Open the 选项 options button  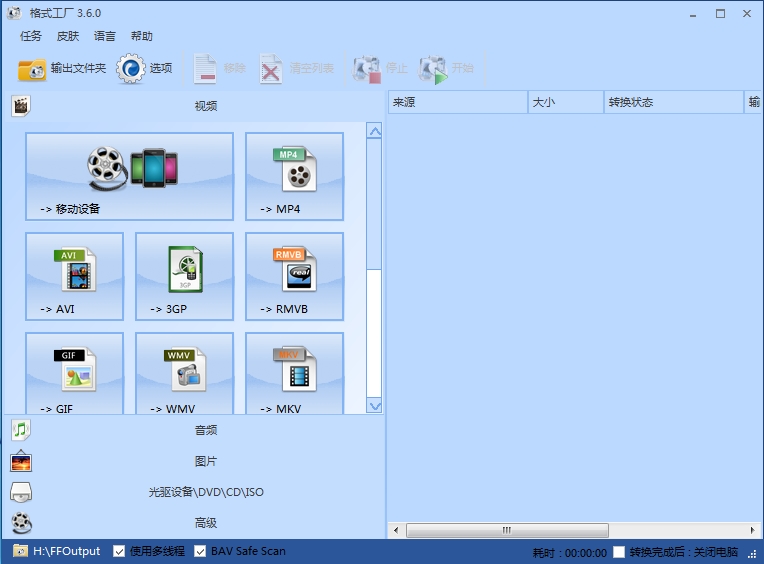click(145, 69)
